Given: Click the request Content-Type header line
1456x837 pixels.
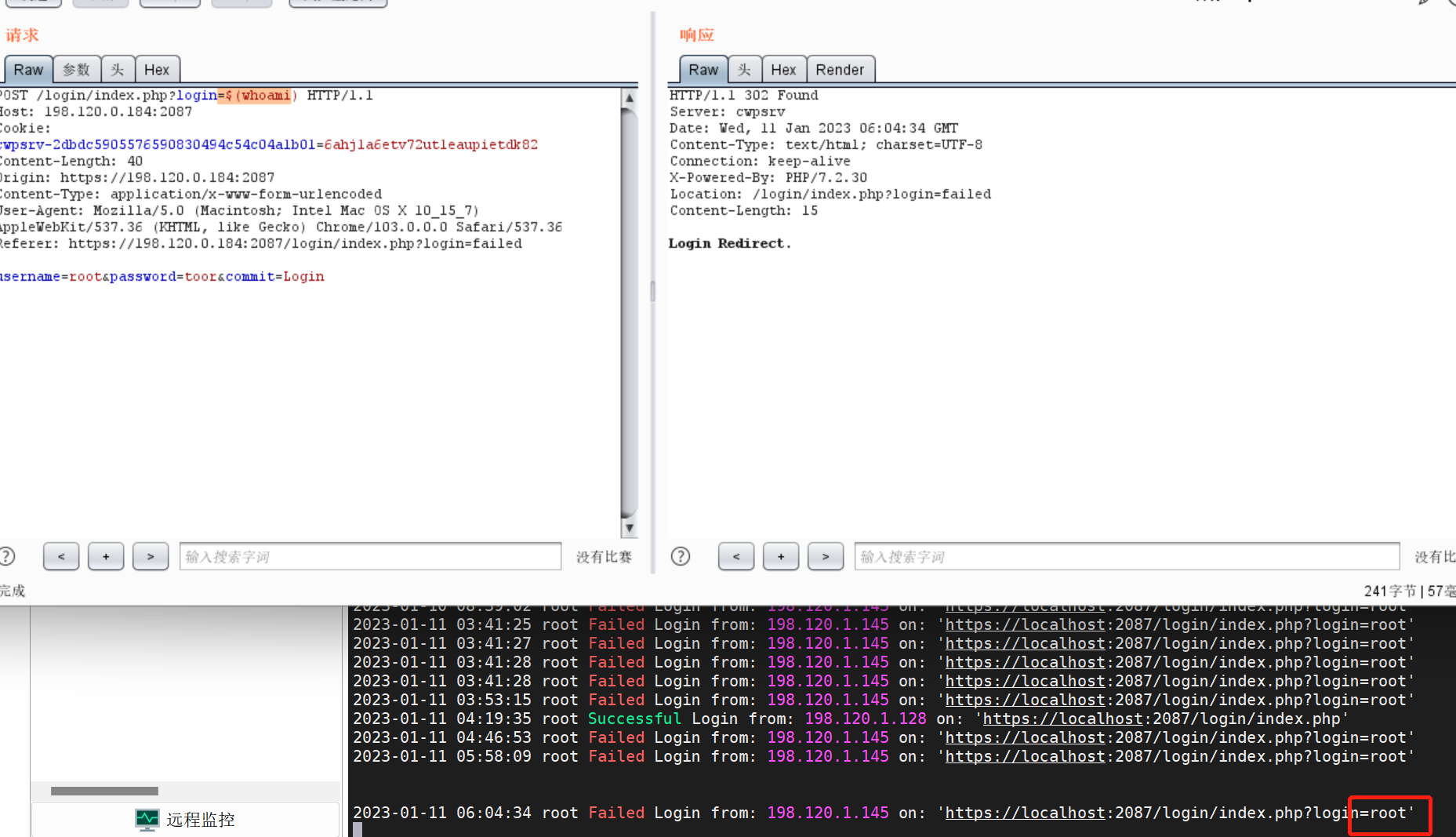Looking at the screenshot, I should 191,194.
